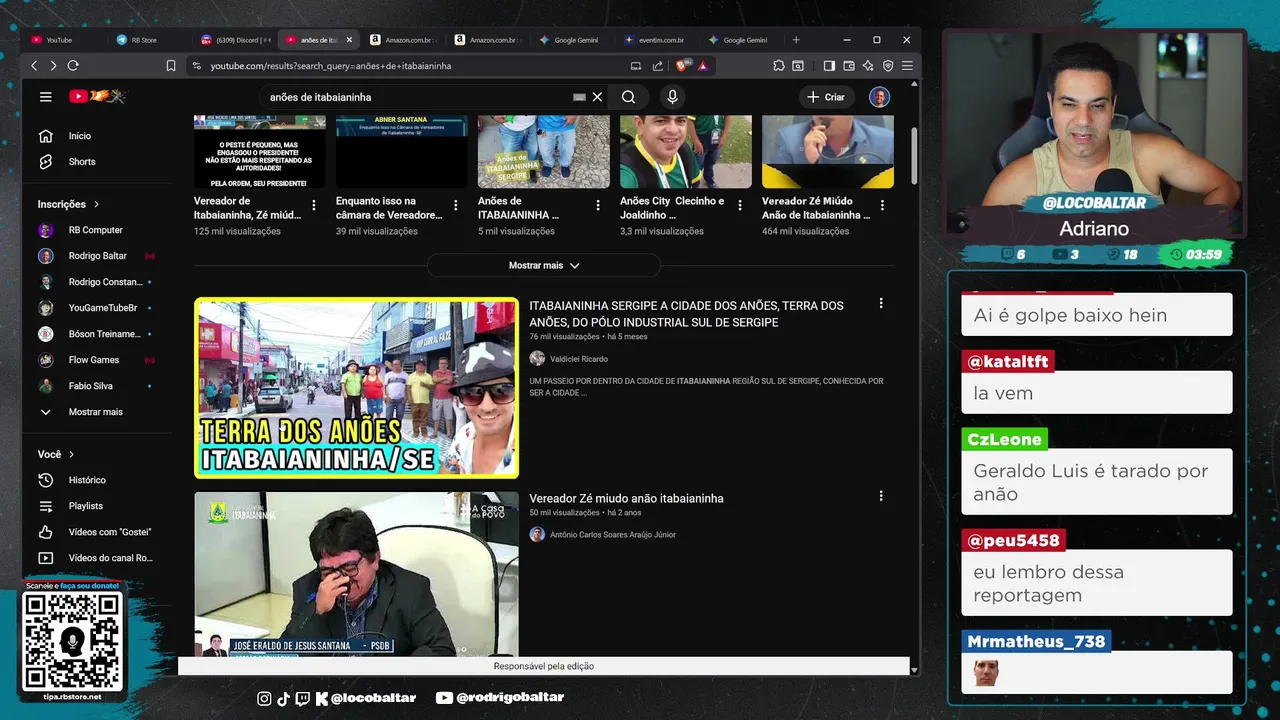The image size is (1280, 720).
Task: Open the YouTube hamburger guide menu
Action: [x=45, y=97]
